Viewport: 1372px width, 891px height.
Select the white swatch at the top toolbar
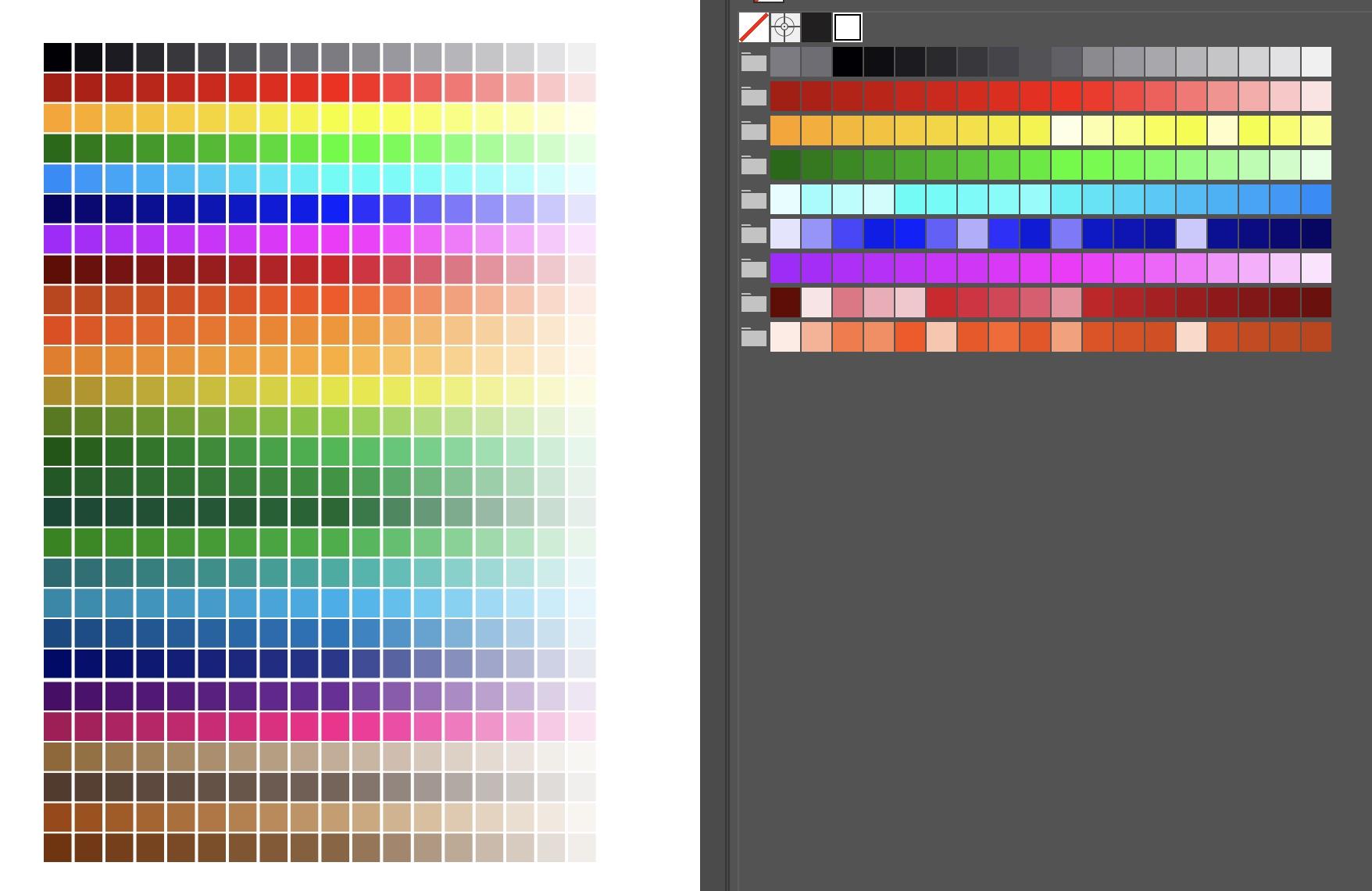click(x=847, y=27)
